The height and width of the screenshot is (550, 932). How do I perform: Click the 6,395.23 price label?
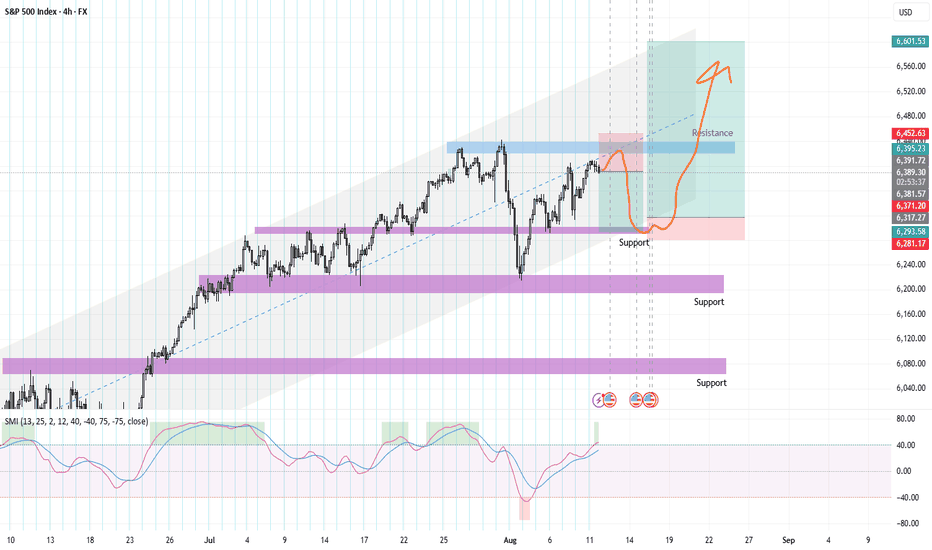click(x=910, y=149)
